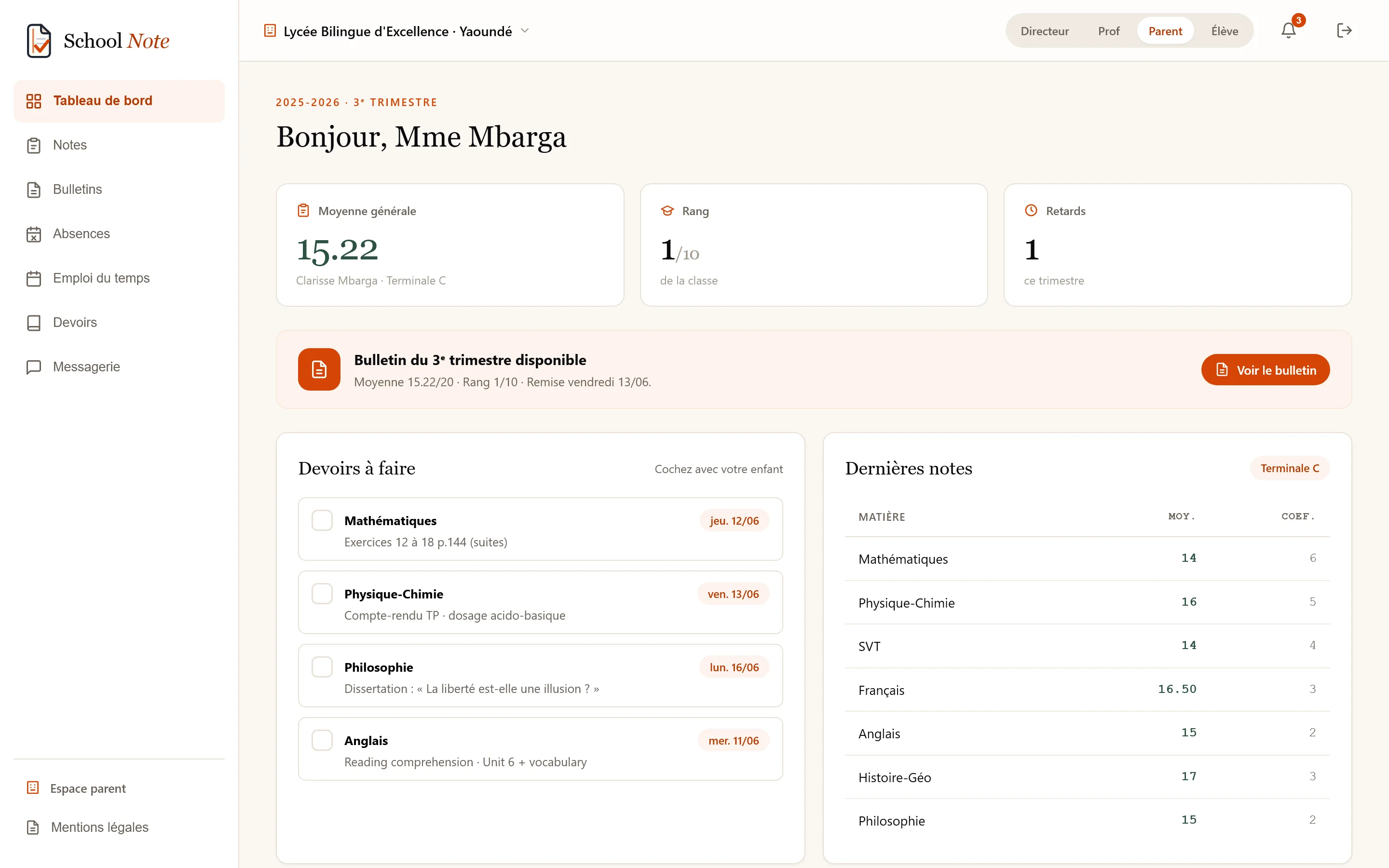This screenshot has height=868, width=1389.
Task: Open the Lycée Bilingue d'Excellence school dropdown
Action: (x=396, y=31)
